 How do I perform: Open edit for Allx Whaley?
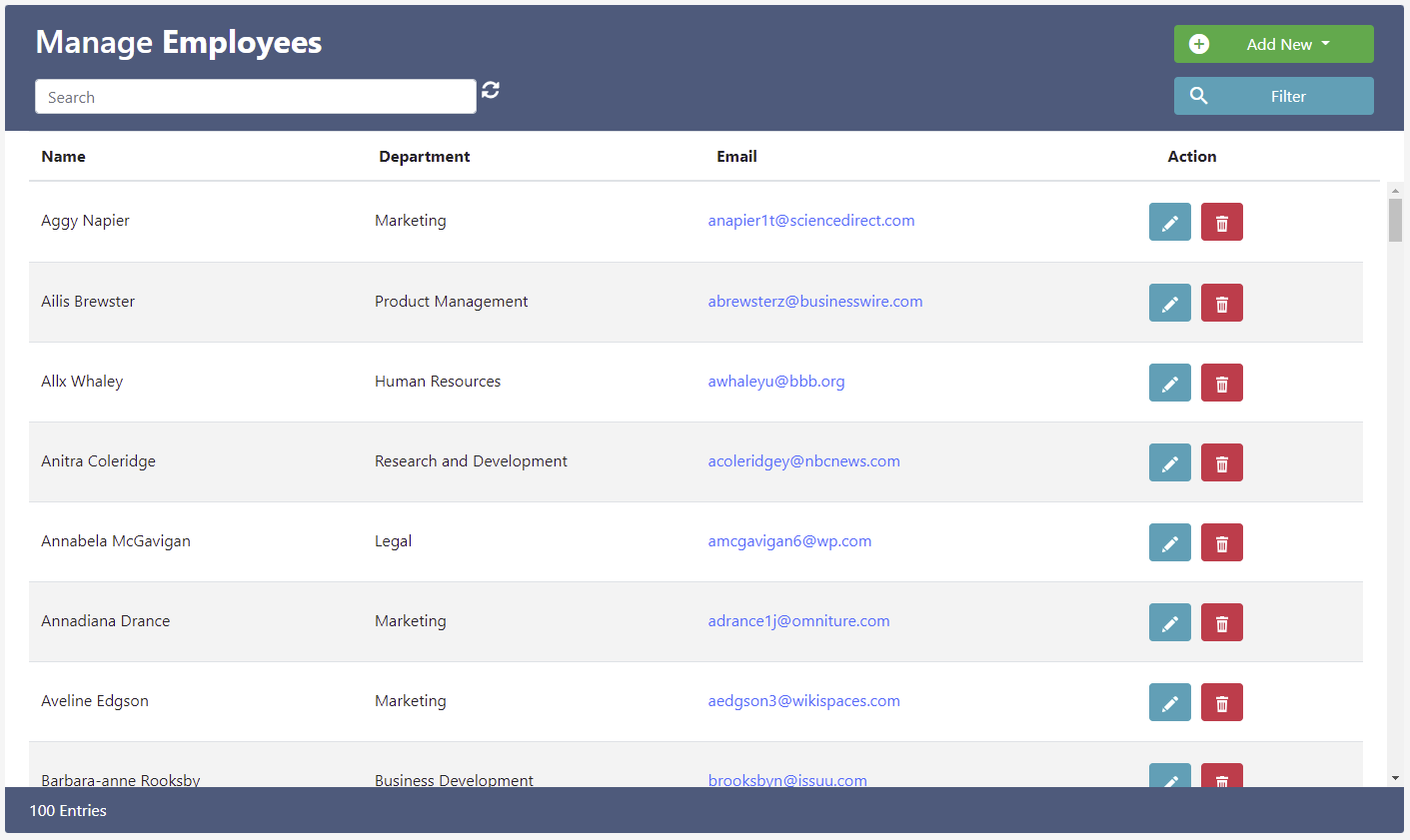1169,383
